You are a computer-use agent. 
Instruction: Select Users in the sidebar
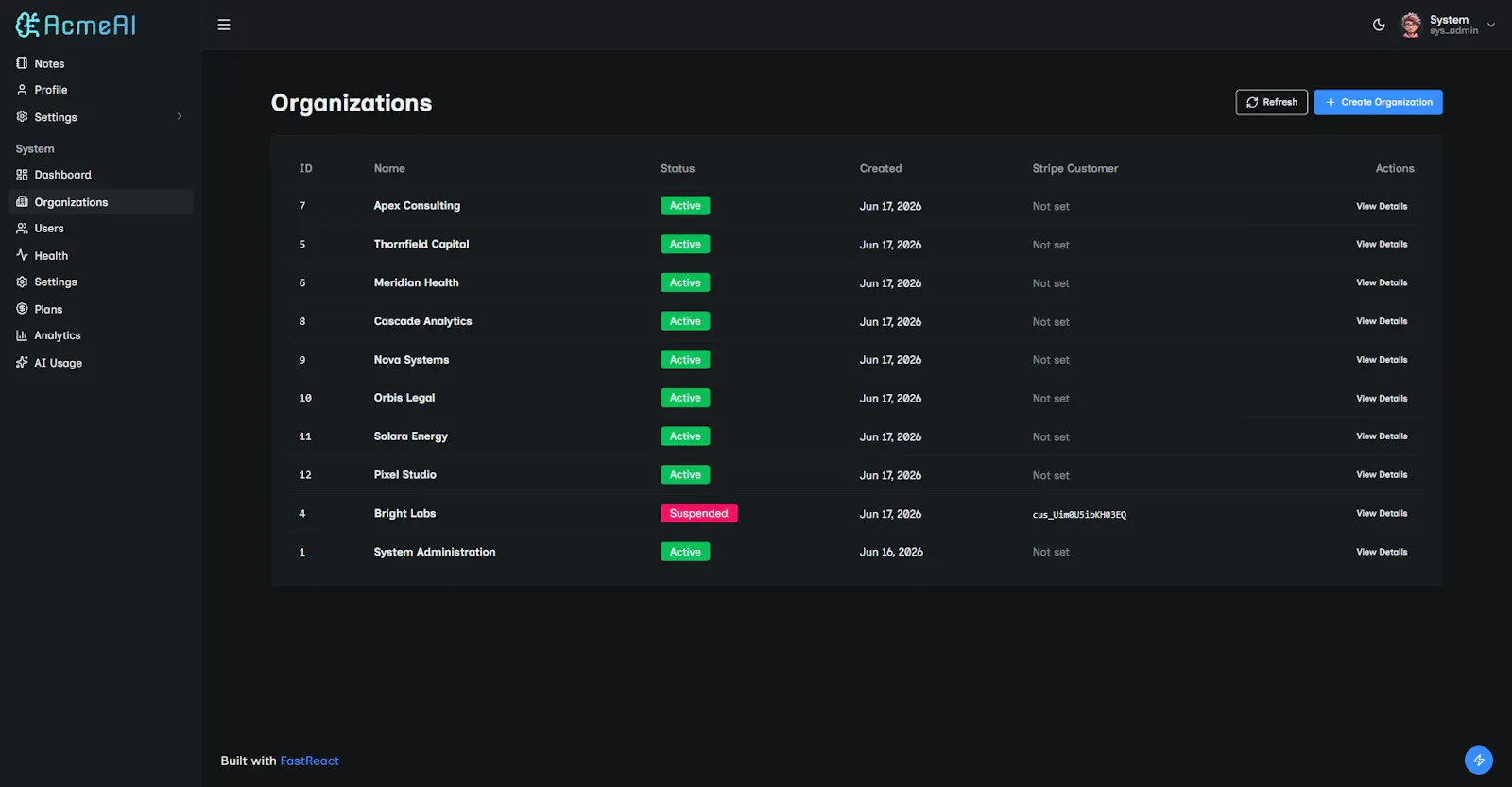click(100, 229)
